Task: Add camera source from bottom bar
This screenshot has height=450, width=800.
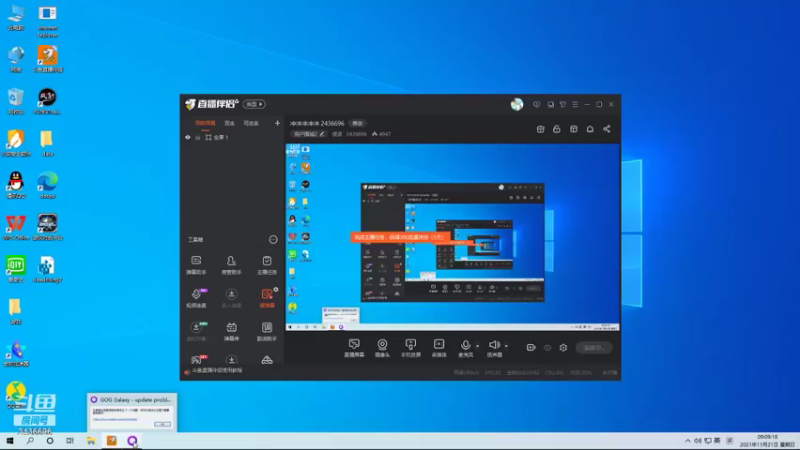Action: click(x=382, y=348)
